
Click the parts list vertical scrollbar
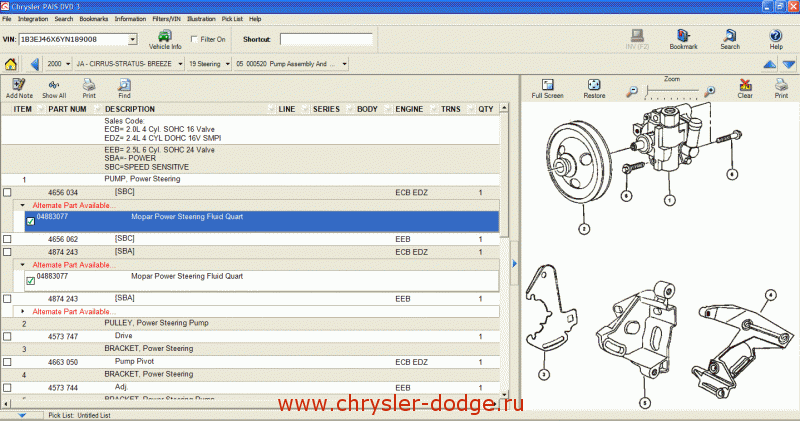(x=504, y=251)
